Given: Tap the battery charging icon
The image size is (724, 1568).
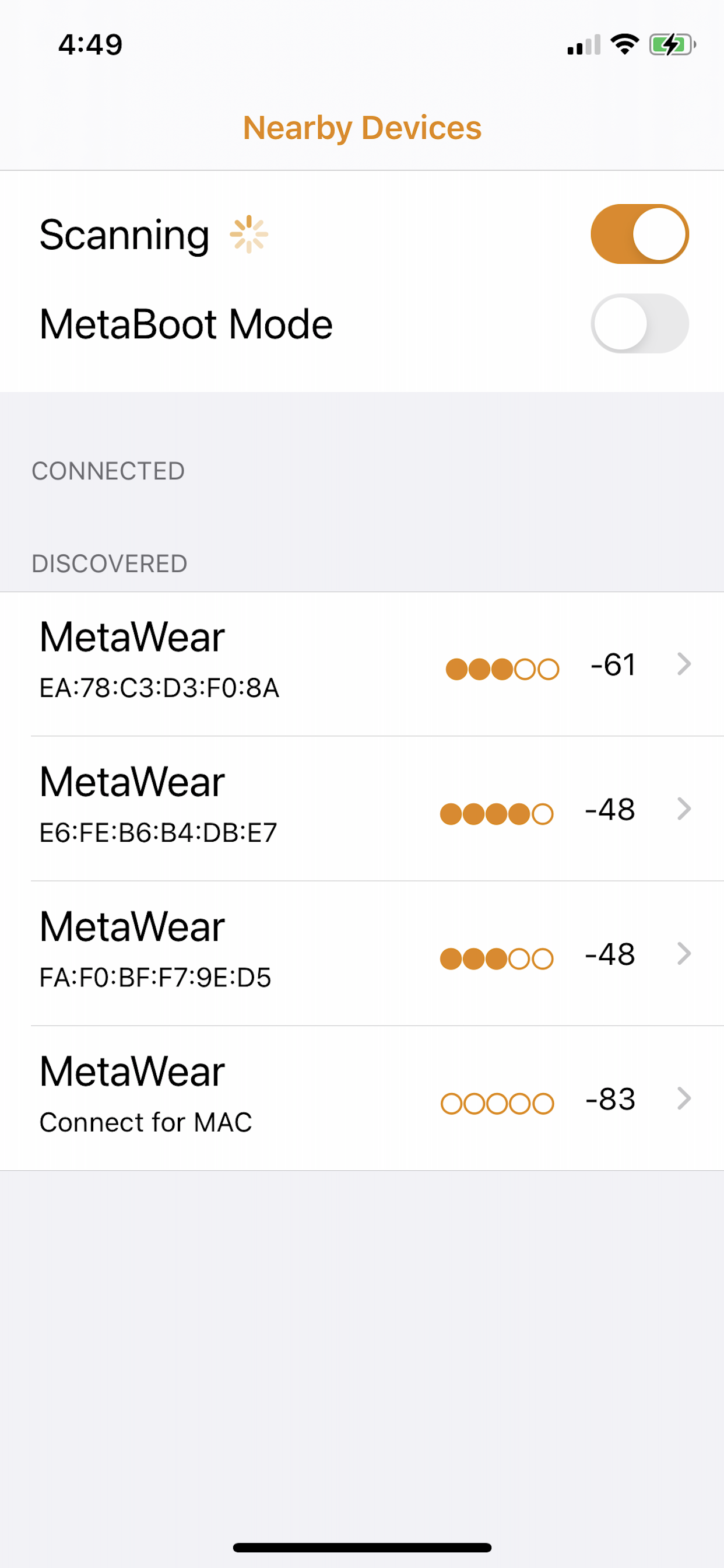Looking at the screenshot, I should pos(672,44).
